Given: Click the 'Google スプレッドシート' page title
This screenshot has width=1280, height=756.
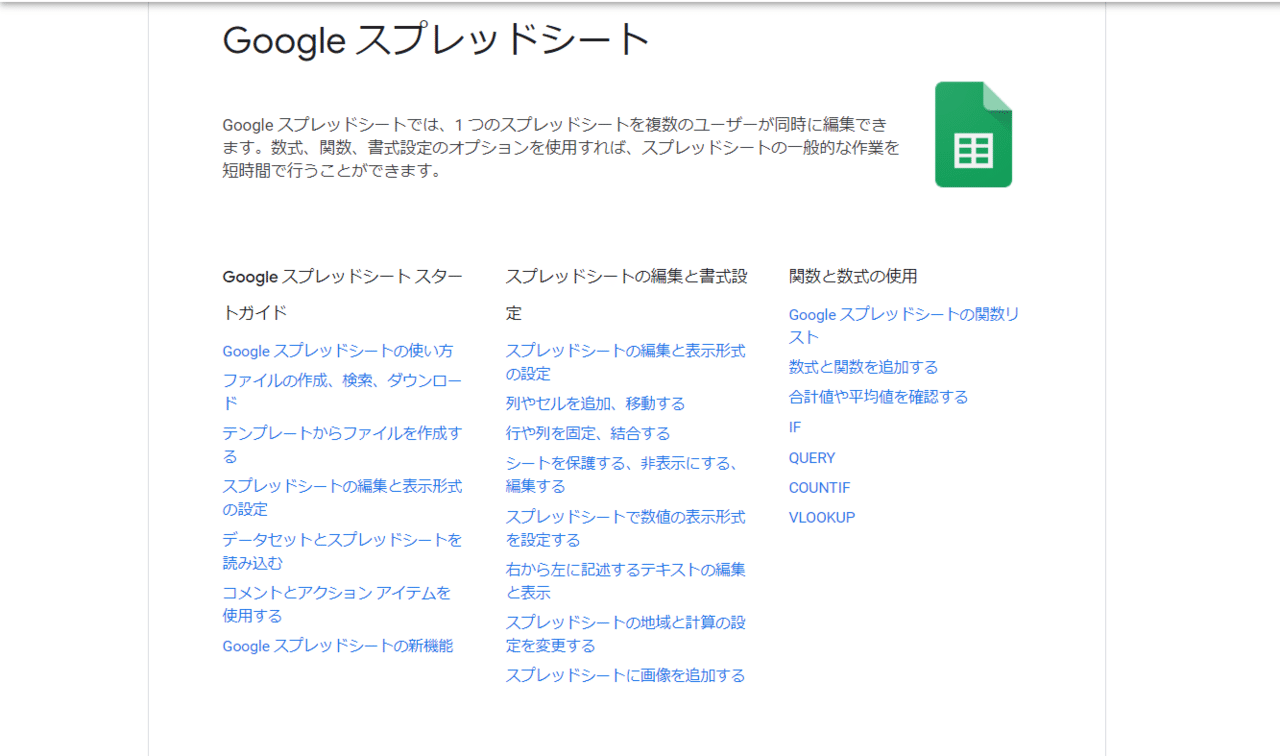Looking at the screenshot, I should tap(436, 40).
